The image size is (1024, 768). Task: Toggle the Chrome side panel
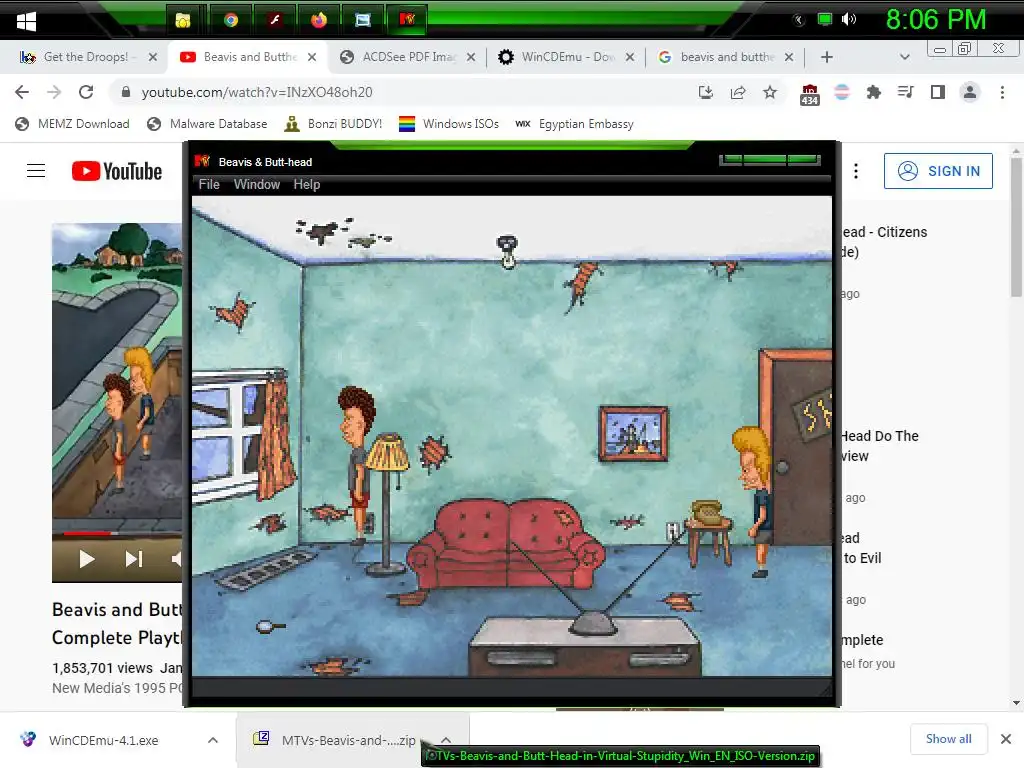pyautogui.click(x=938, y=93)
